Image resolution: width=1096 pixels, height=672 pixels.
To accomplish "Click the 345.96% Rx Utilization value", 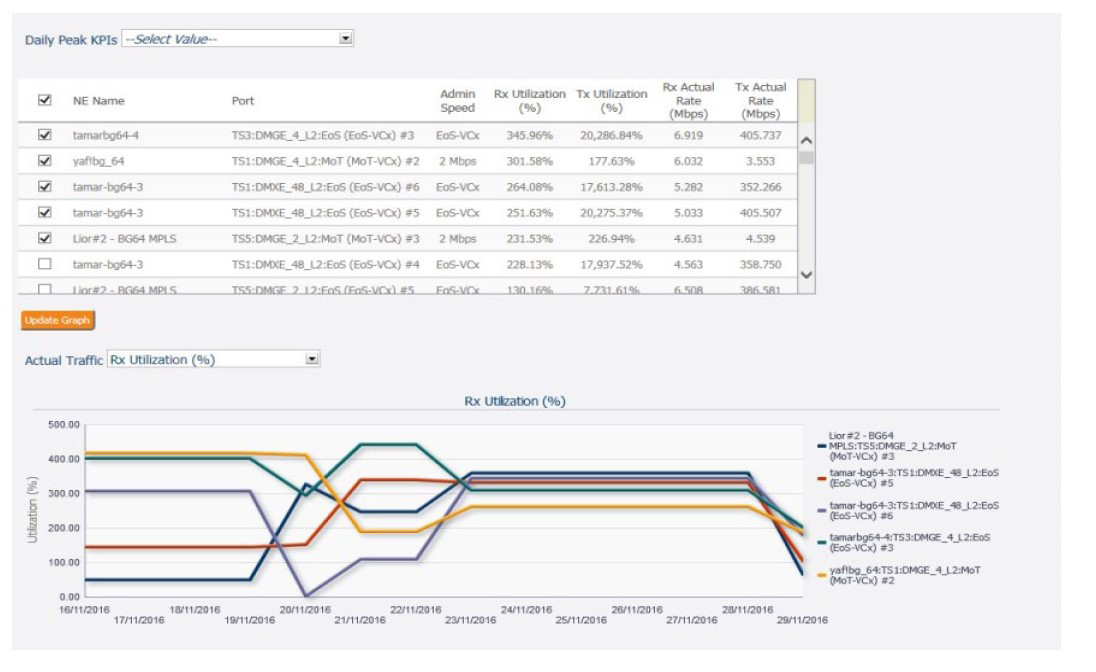I will [529, 135].
